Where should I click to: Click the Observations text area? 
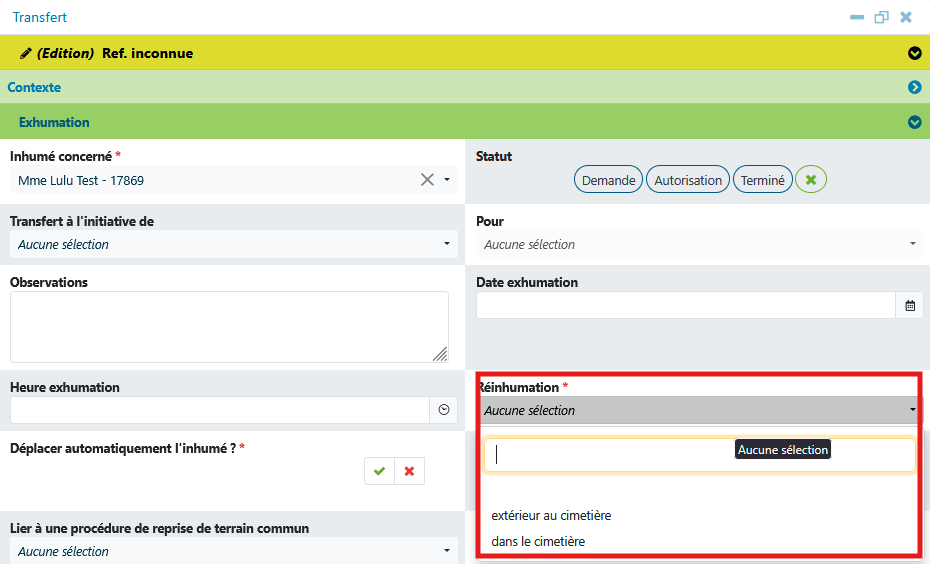229,327
